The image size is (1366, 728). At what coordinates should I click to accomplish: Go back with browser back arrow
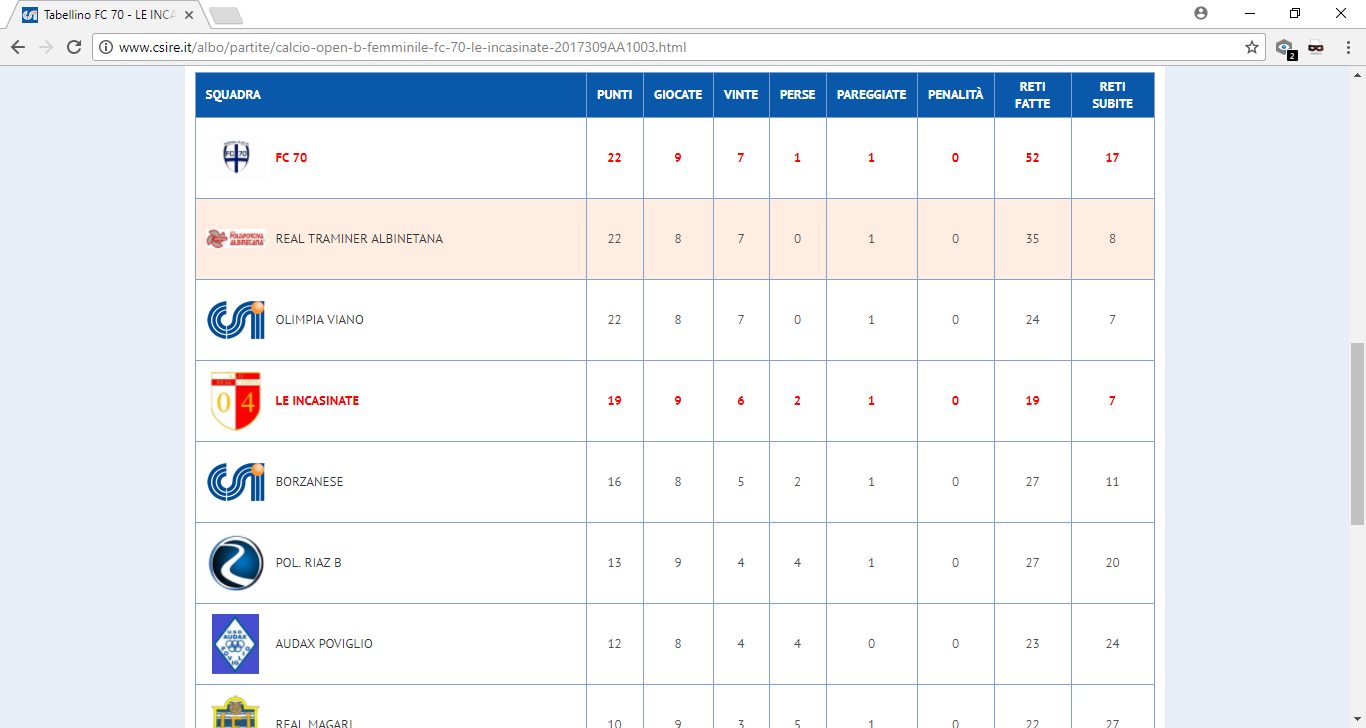pyautogui.click(x=18, y=47)
